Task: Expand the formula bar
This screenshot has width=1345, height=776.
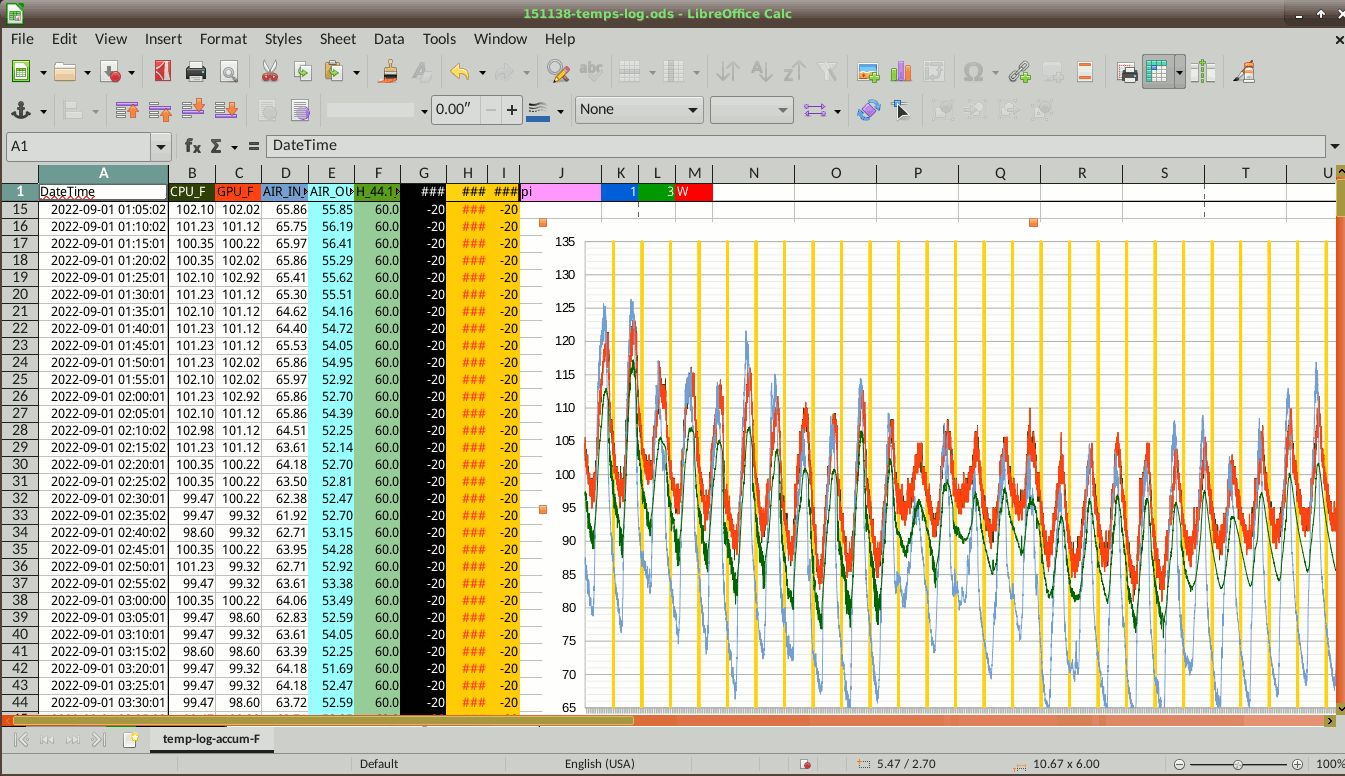Action: 1335,146
